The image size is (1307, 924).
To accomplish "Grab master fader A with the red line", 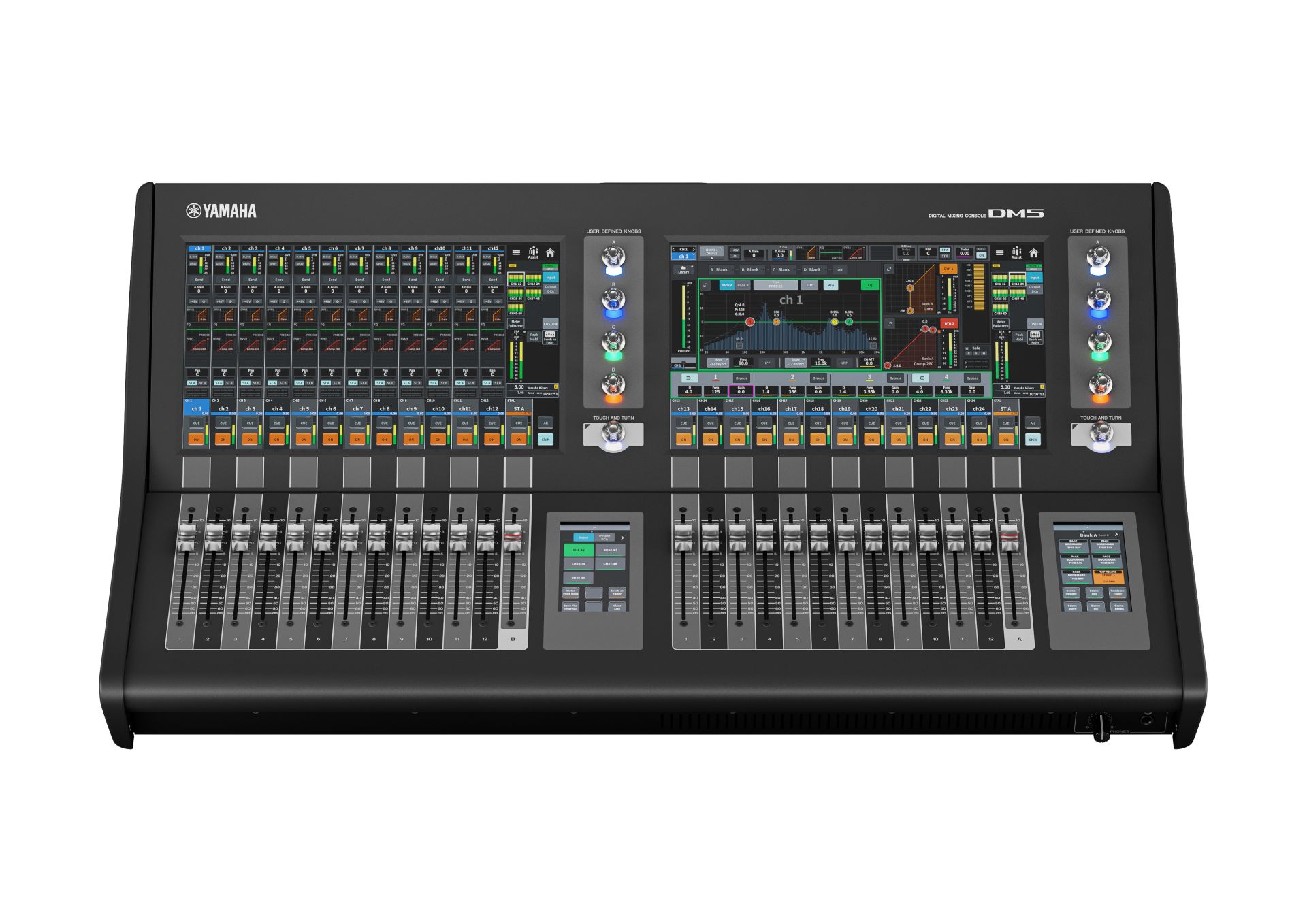I will coord(1009,536).
